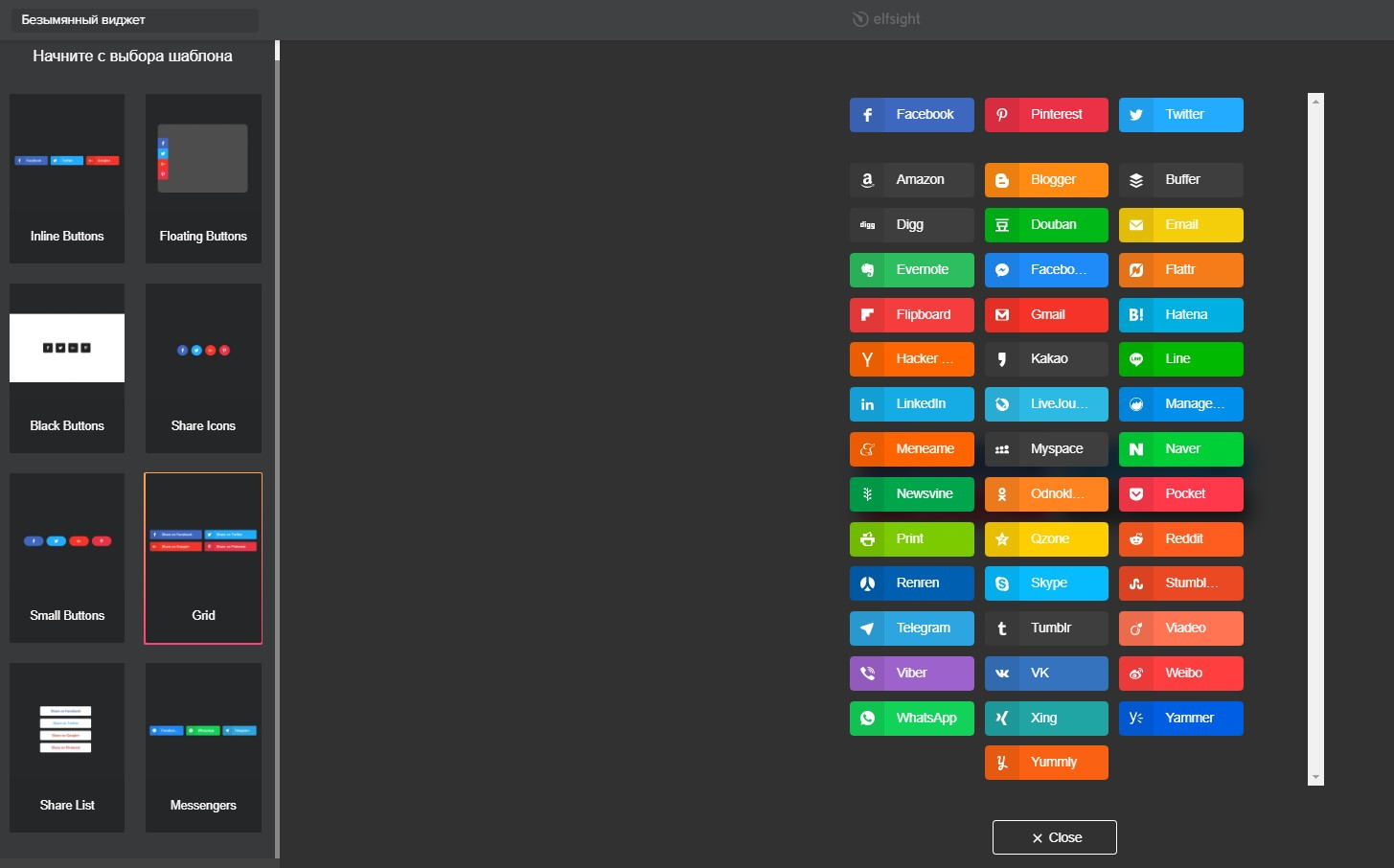Click the template panel scrollbar
The image size is (1394, 868).
(277, 450)
